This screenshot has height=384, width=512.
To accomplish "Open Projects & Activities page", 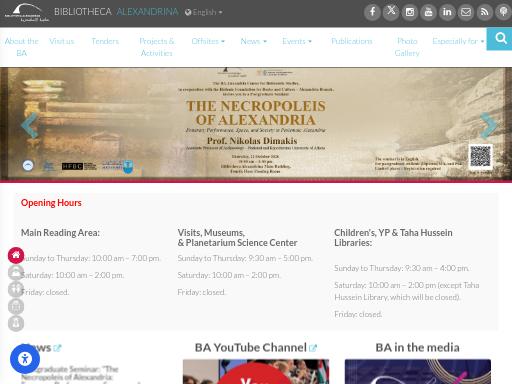I will (x=157, y=47).
